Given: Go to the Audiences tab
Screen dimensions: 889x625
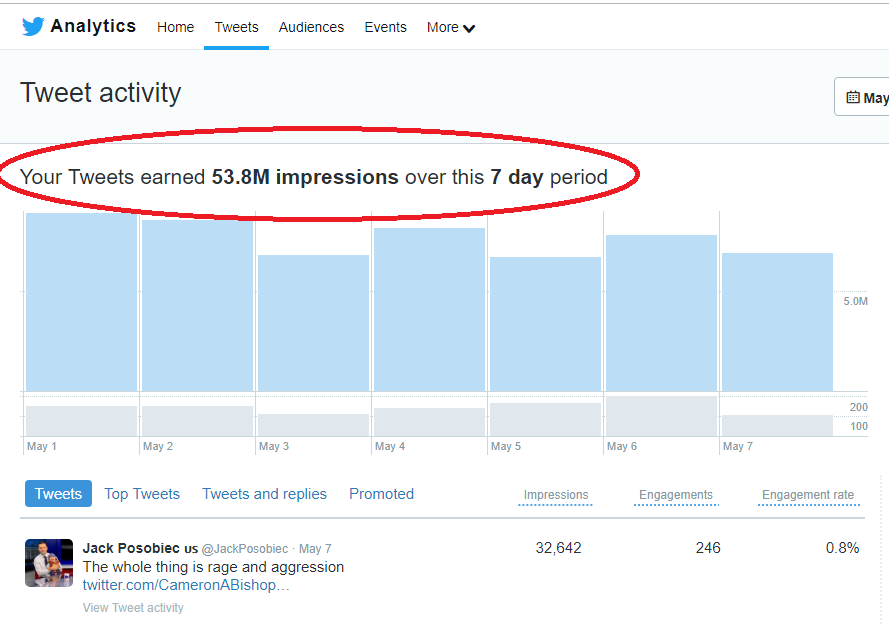Looking at the screenshot, I should pos(311,27).
